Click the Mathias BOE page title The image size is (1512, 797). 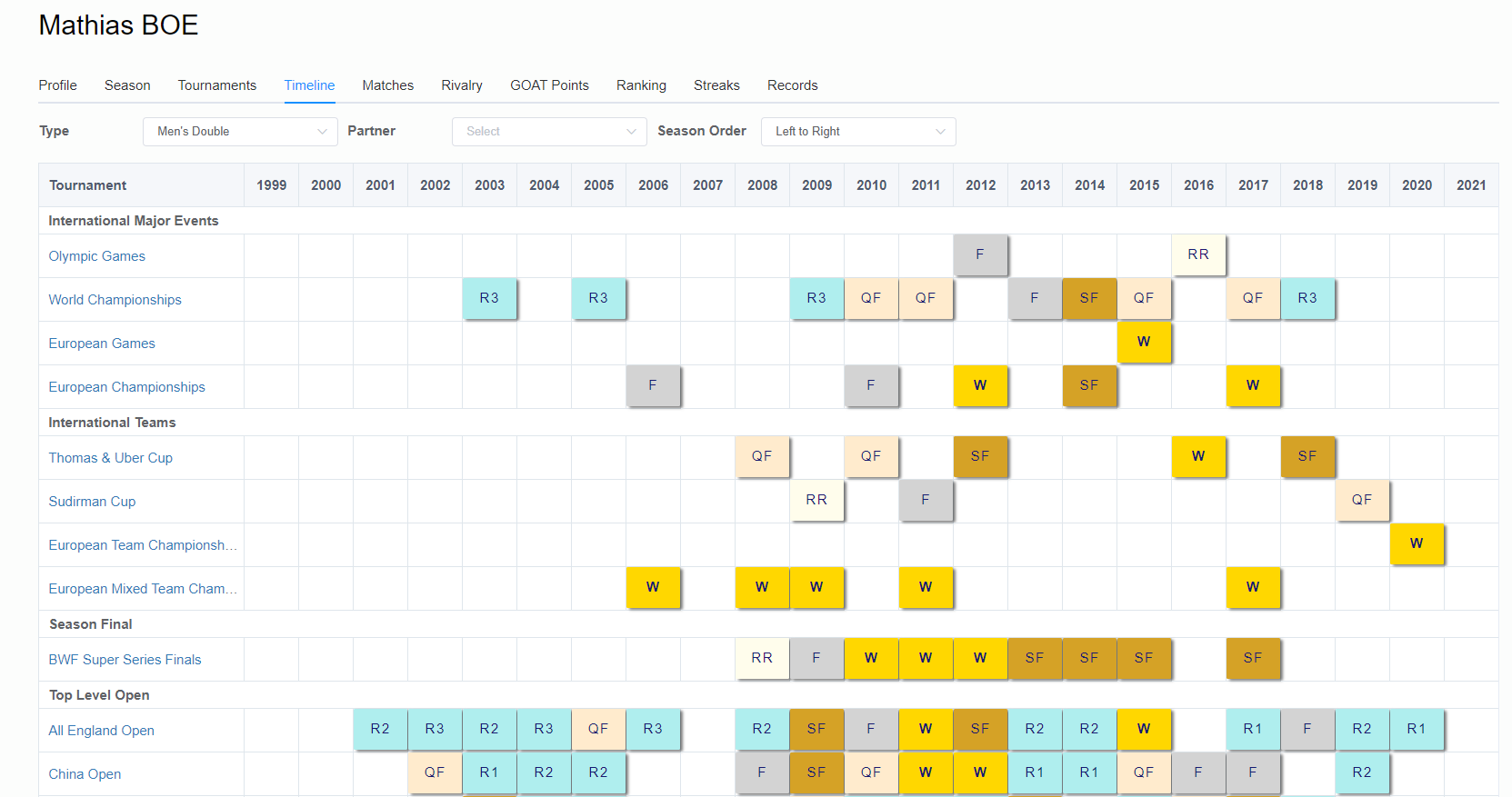coord(118,25)
